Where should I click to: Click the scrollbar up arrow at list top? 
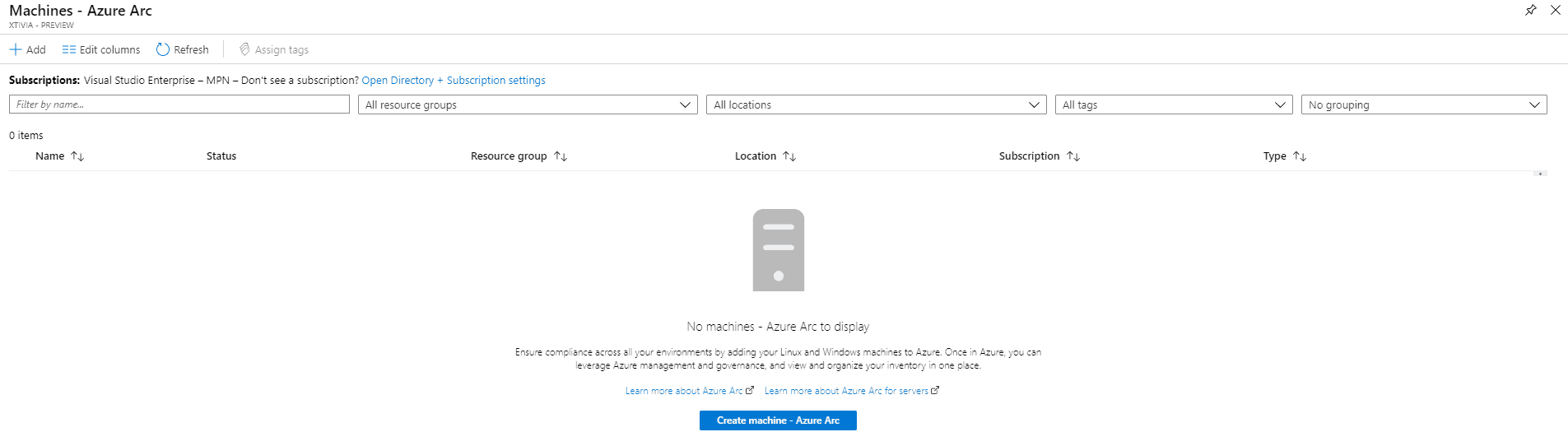click(x=1540, y=174)
